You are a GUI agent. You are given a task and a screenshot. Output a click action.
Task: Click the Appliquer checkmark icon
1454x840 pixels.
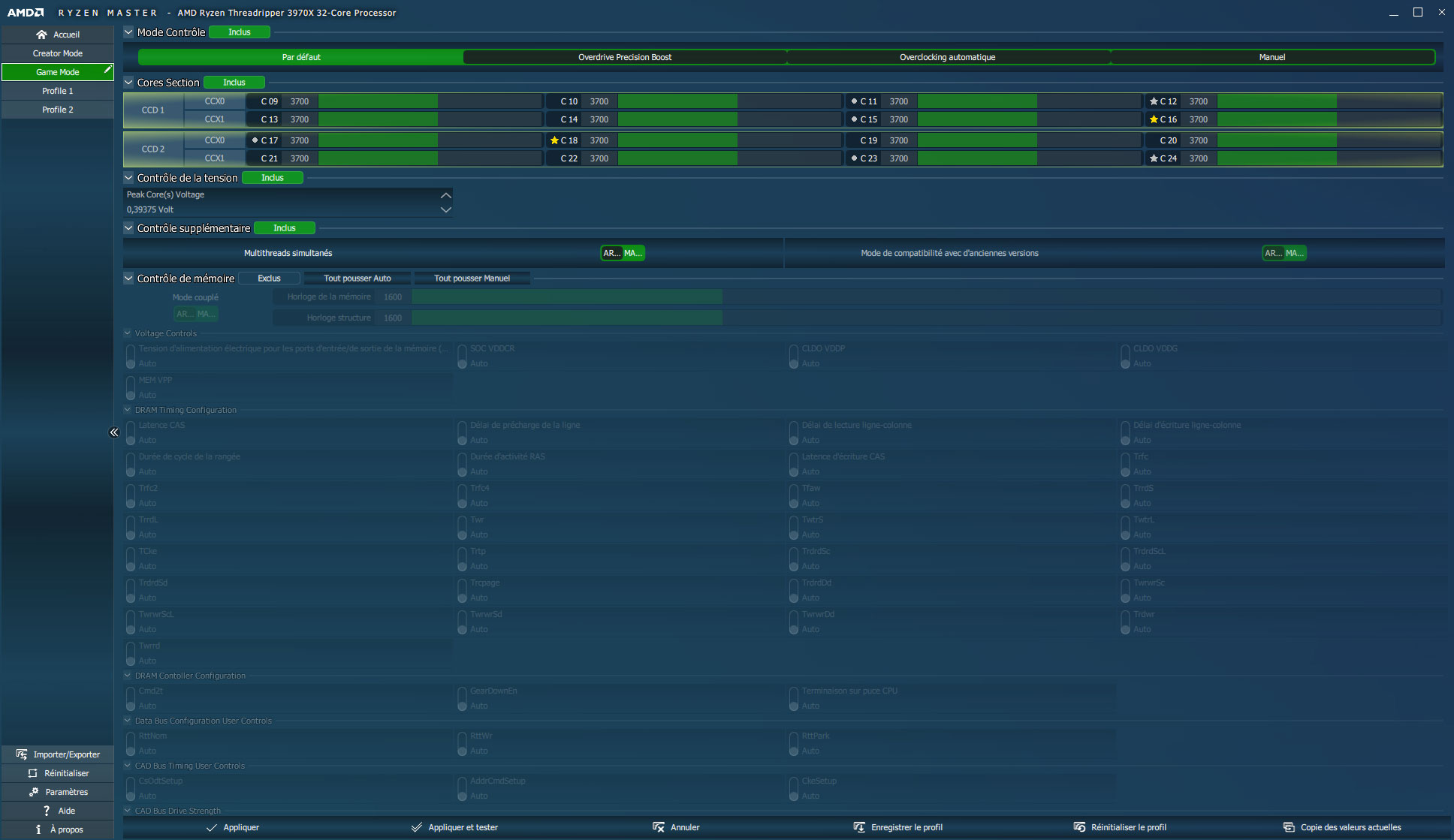212,827
